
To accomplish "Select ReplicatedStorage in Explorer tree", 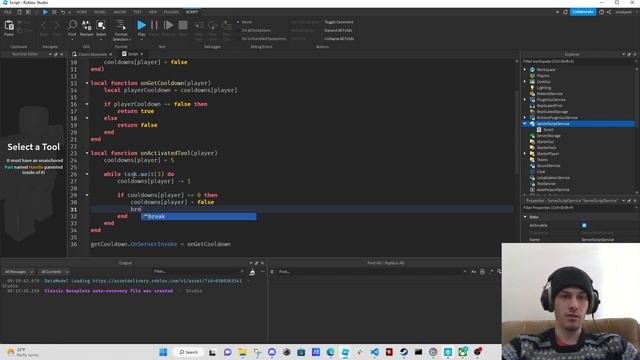I will pos(552,111).
